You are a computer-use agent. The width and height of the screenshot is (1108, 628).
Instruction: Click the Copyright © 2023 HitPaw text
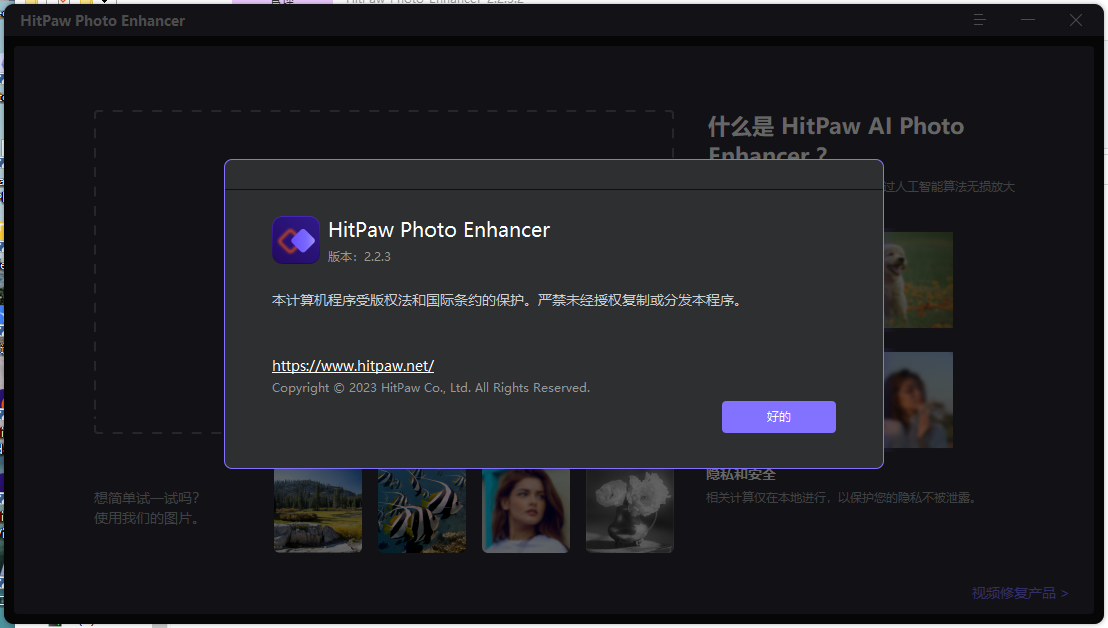click(x=431, y=388)
